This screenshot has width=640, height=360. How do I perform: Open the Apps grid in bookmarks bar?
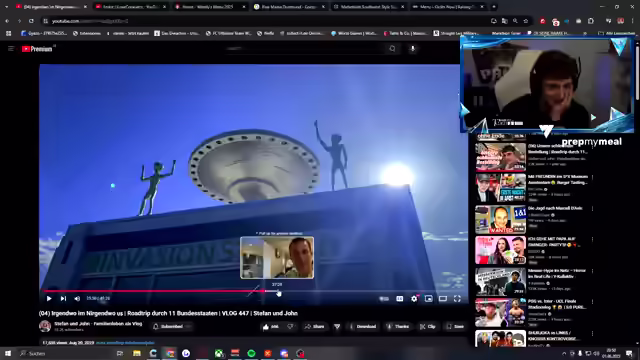(9, 33)
